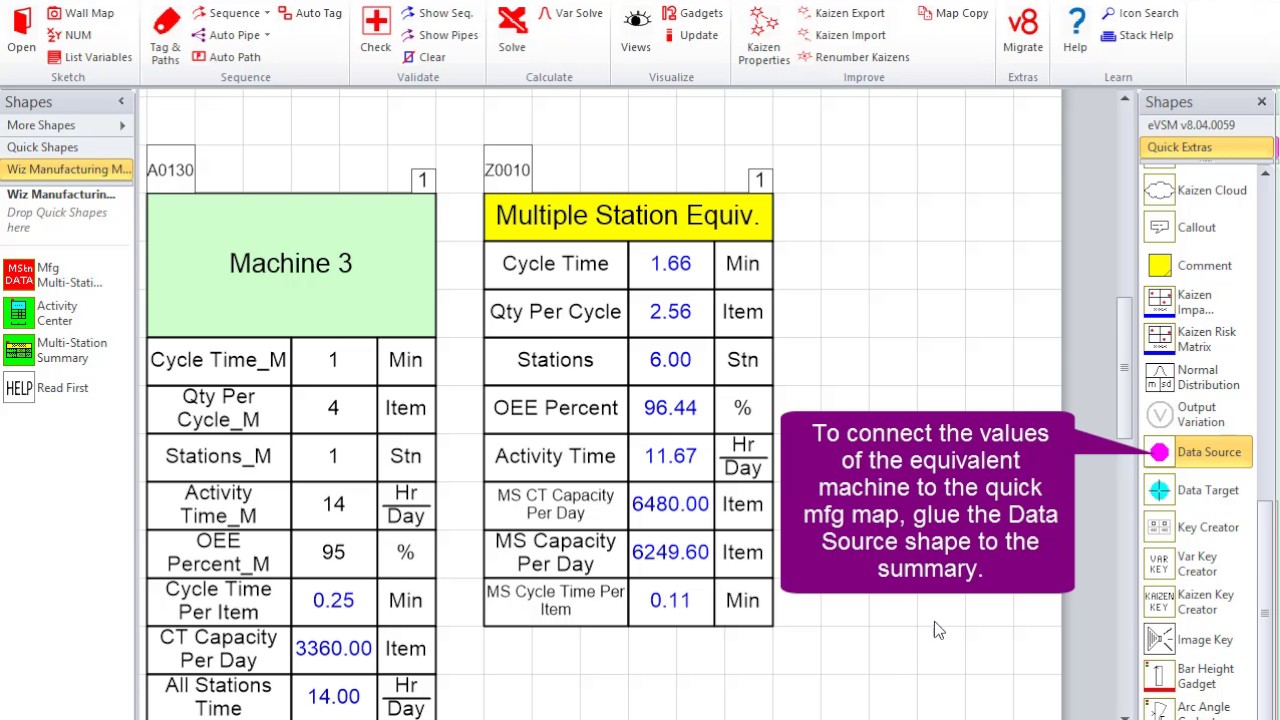Screen dimensions: 1280x720
Task: Open List Variables
Action: pyautogui.click(x=89, y=57)
